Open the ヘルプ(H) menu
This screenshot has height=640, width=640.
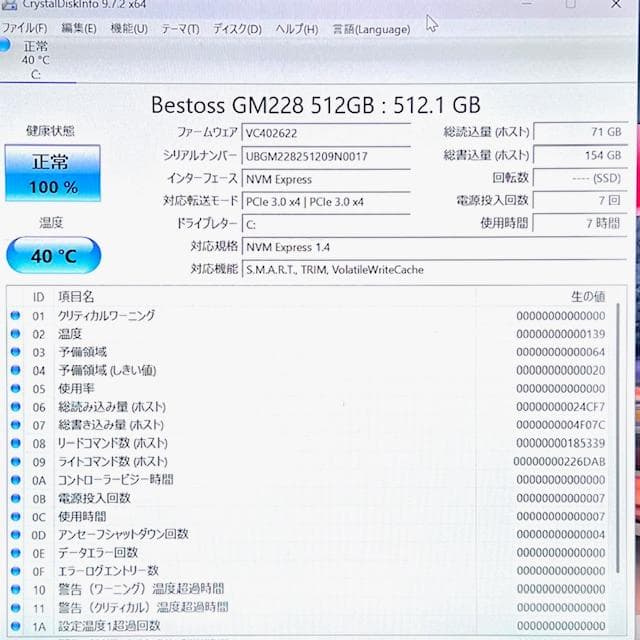tap(297, 29)
